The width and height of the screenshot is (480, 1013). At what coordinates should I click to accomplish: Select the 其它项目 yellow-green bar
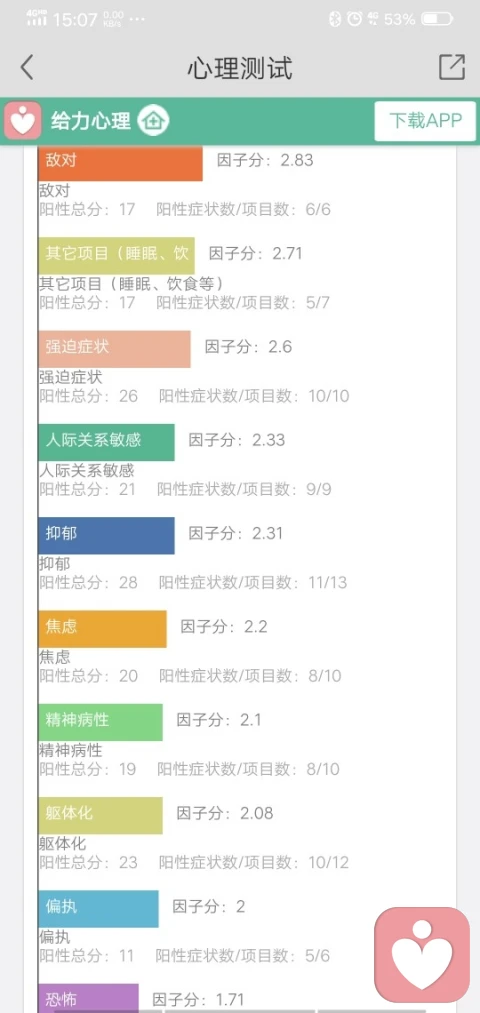point(116,256)
